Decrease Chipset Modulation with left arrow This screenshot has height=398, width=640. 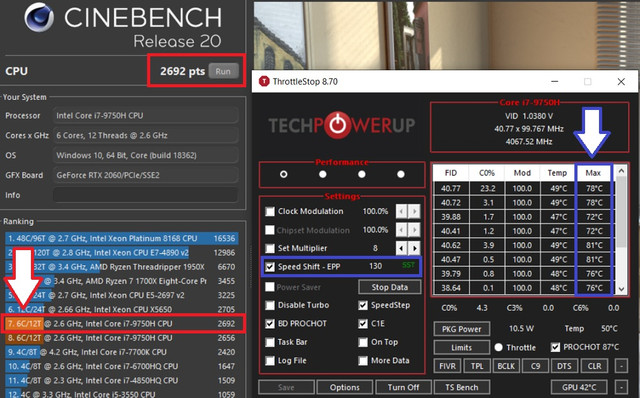[402, 230]
